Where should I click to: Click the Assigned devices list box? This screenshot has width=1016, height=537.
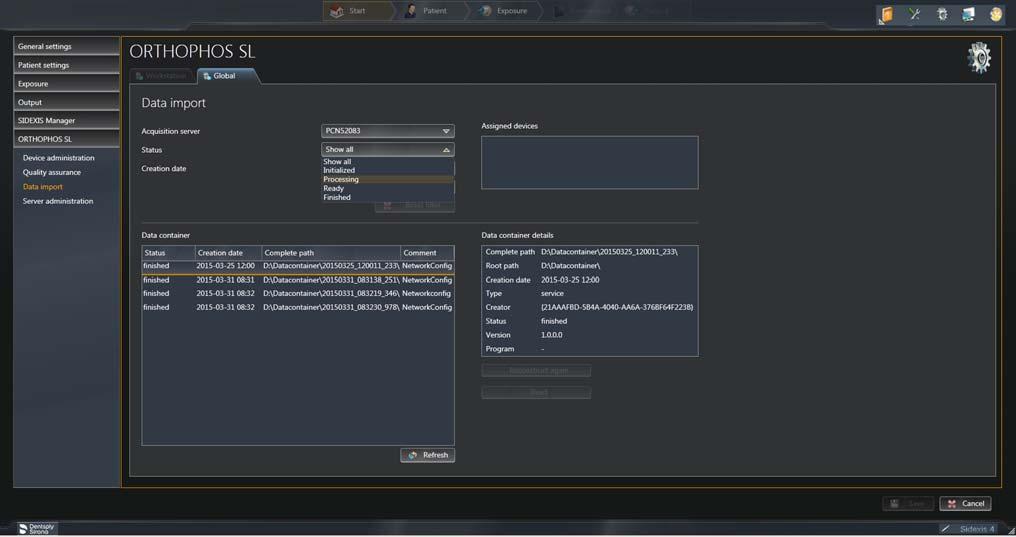point(590,163)
